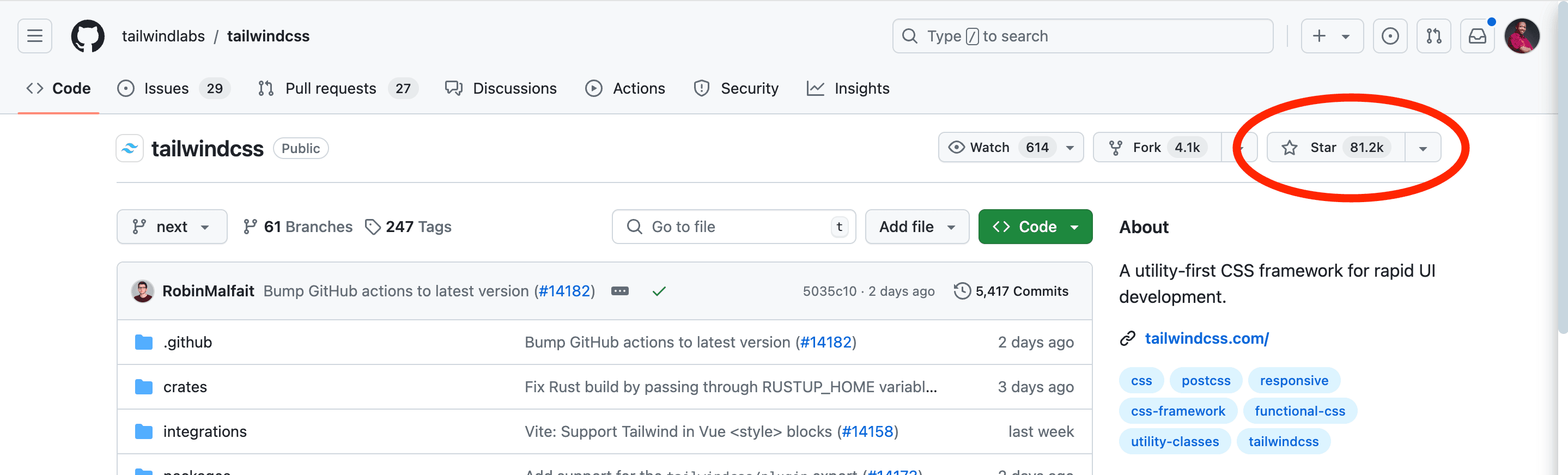Image resolution: width=1568 pixels, height=475 pixels.
Task: Open the Star count 81.2k badge
Action: pyautogui.click(x=1366, y=148)
